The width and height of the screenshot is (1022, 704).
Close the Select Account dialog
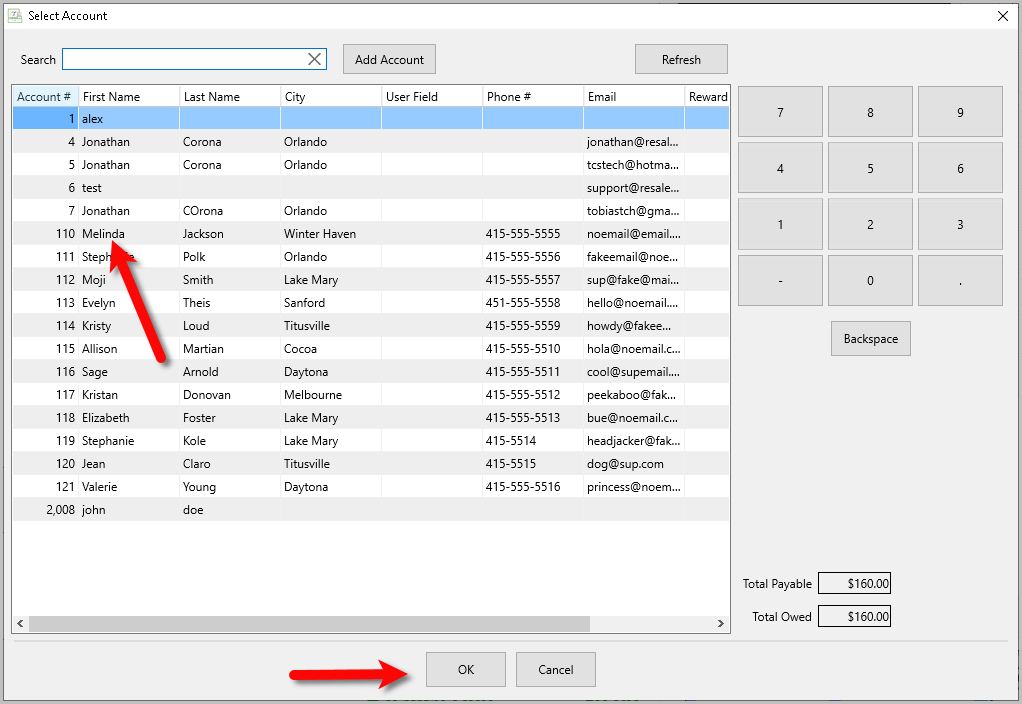1002,16
